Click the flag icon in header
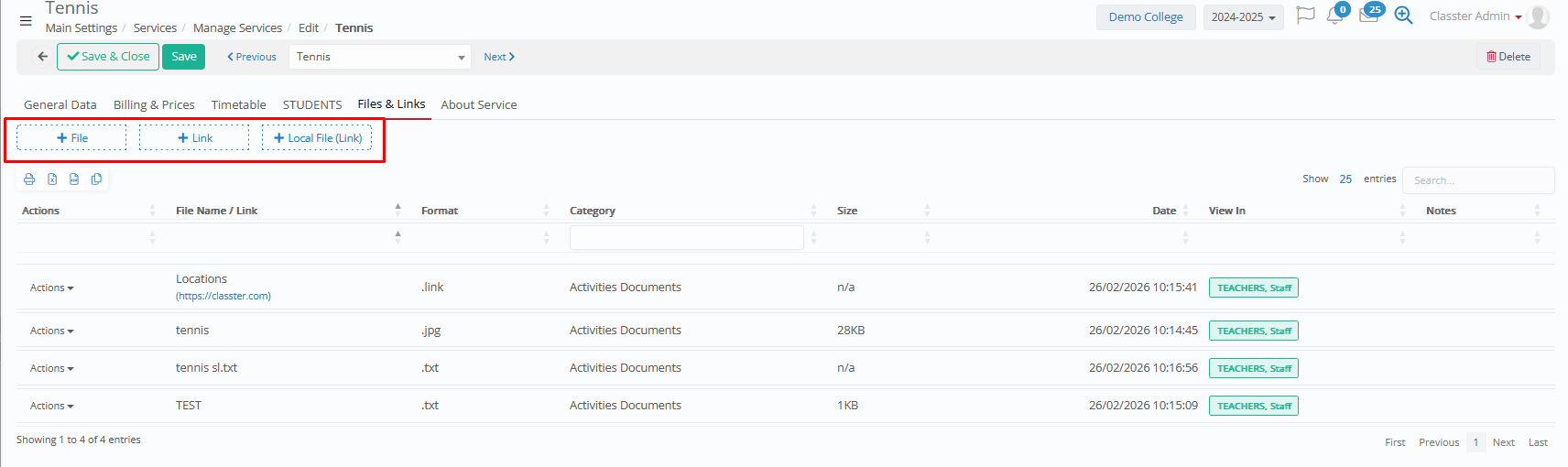Viewport: 1568px width, 467px height. (x=1305, y=16)
